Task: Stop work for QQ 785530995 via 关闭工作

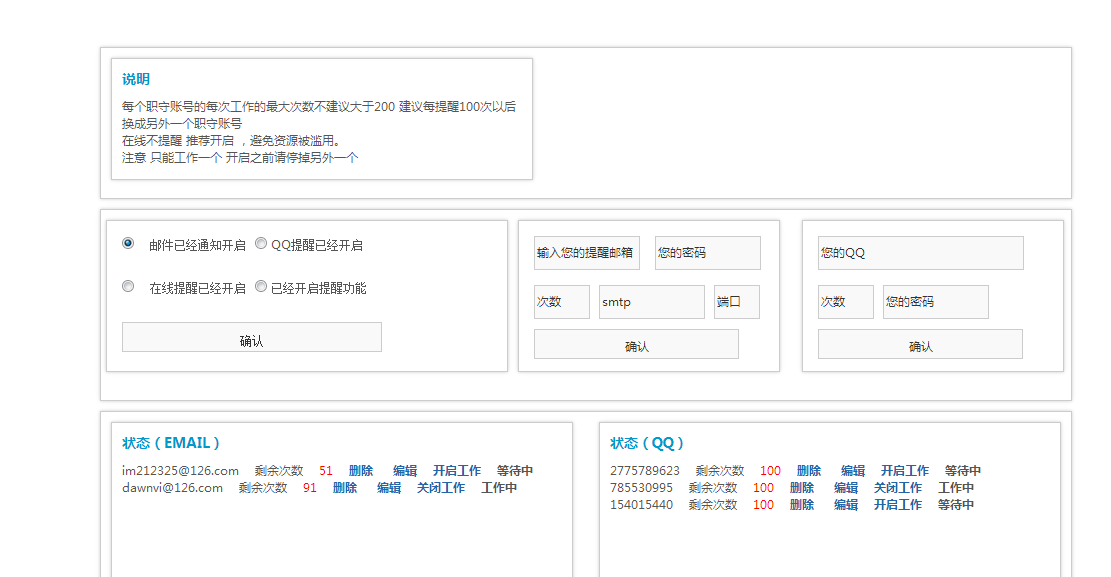Action: [897, 487]
